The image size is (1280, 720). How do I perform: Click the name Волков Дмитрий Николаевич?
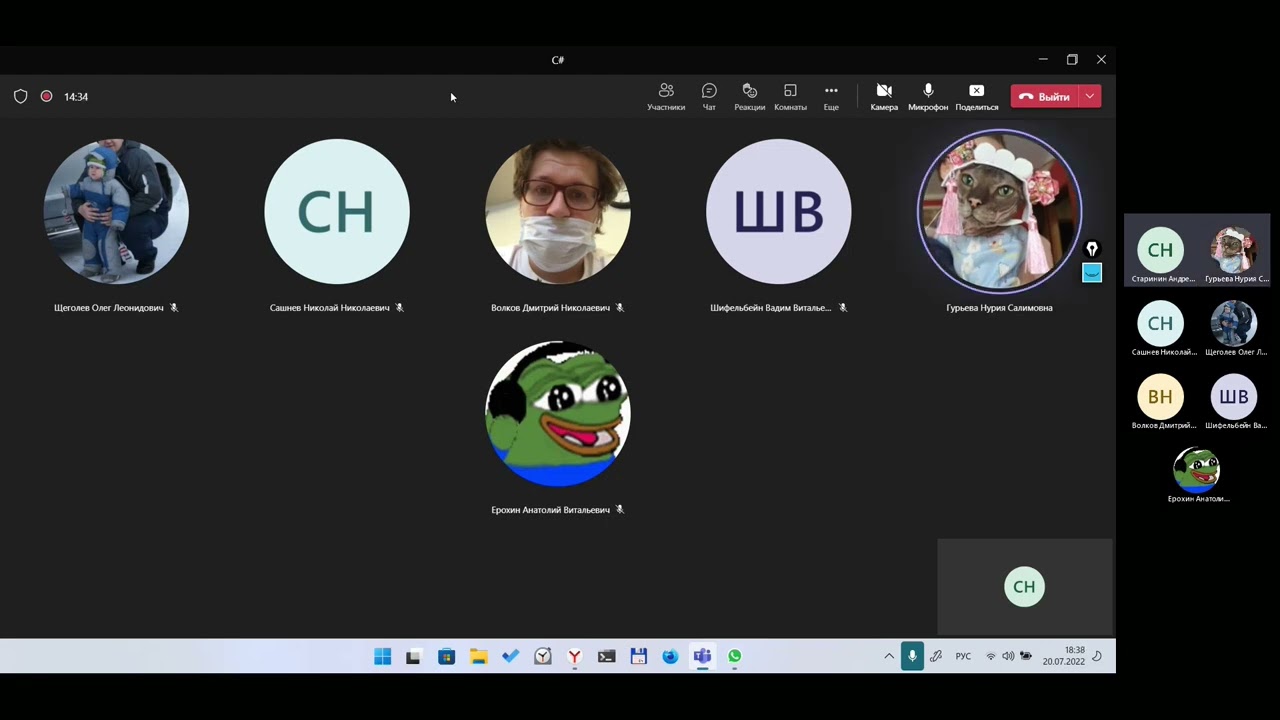(x=550, y=308)
